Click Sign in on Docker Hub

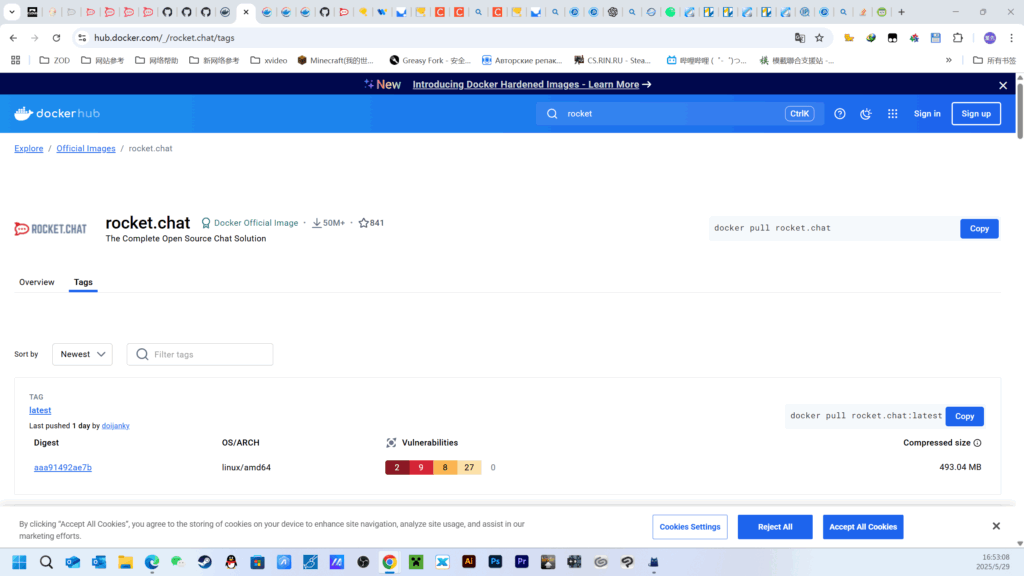[927, 114]
